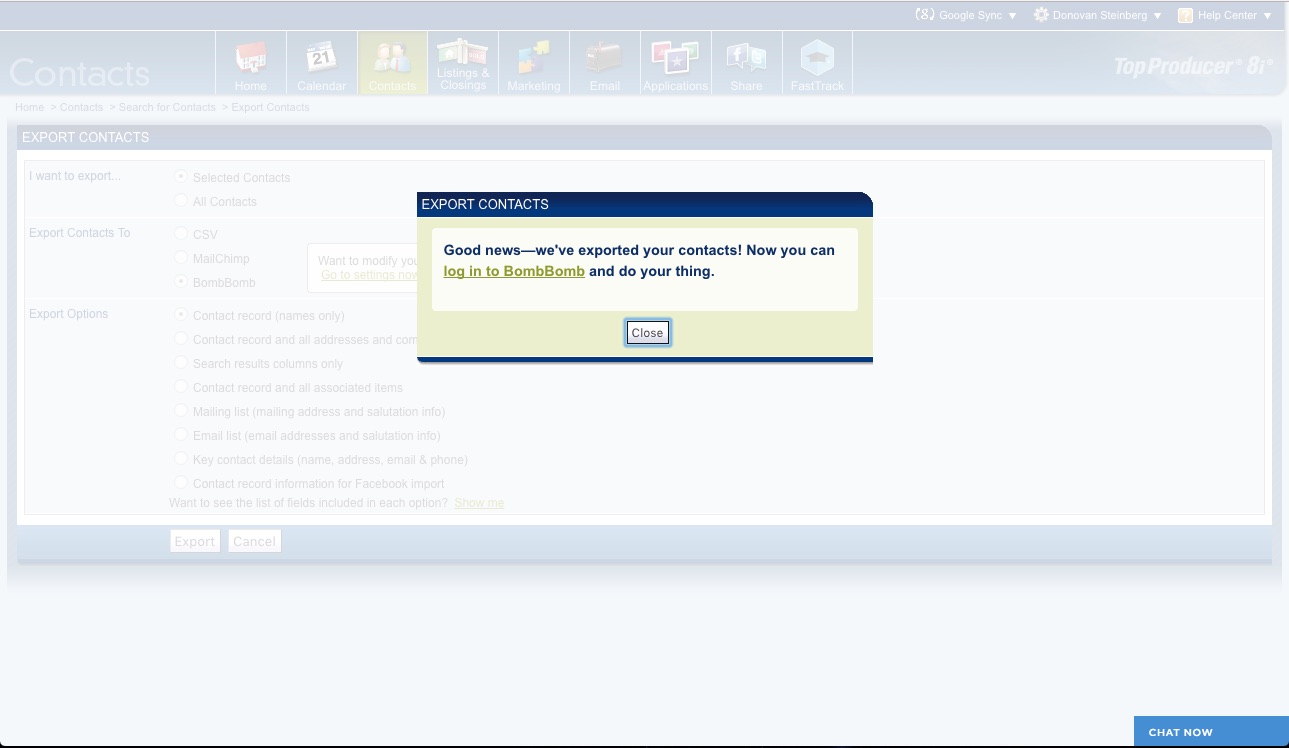Click the Export Contacts To label

[80, 233]
